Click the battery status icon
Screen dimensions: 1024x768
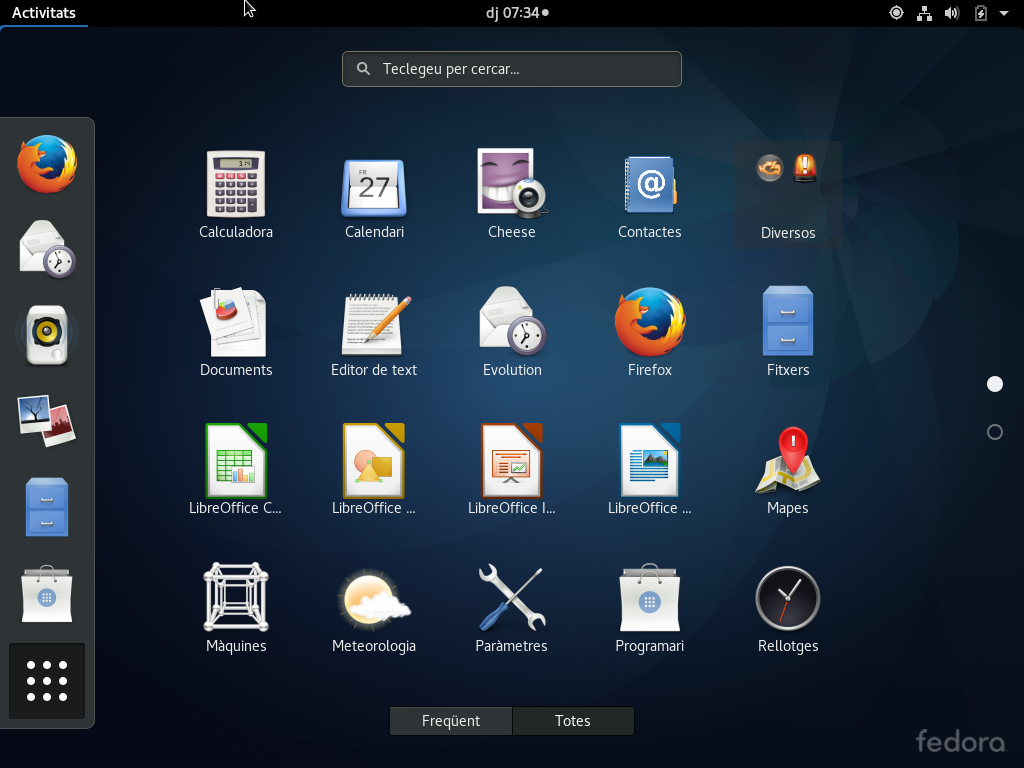click(x=980, y=13)
